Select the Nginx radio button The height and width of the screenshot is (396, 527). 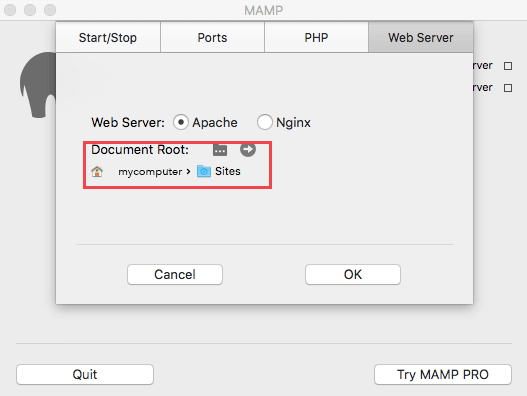(265, 122)
